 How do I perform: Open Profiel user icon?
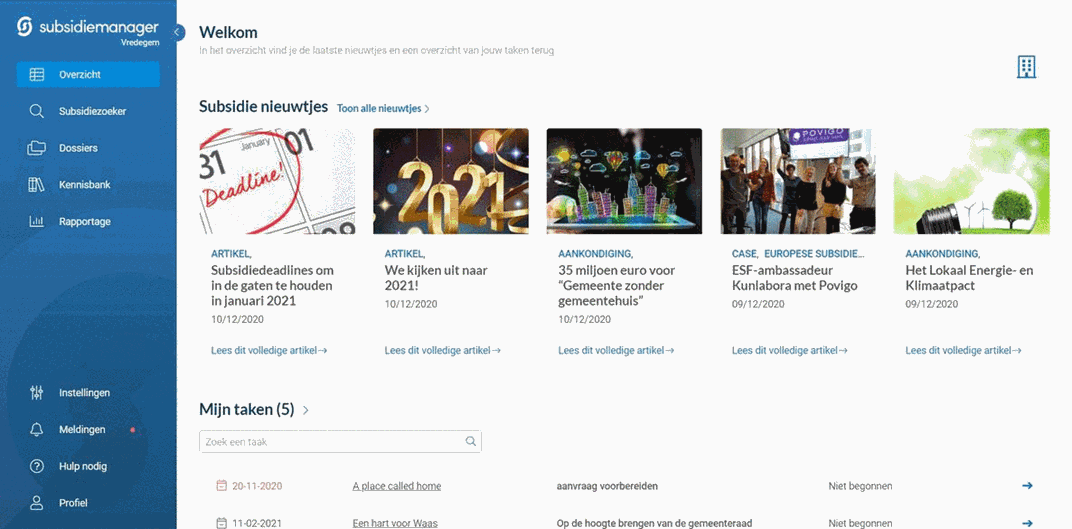(36, 503)
